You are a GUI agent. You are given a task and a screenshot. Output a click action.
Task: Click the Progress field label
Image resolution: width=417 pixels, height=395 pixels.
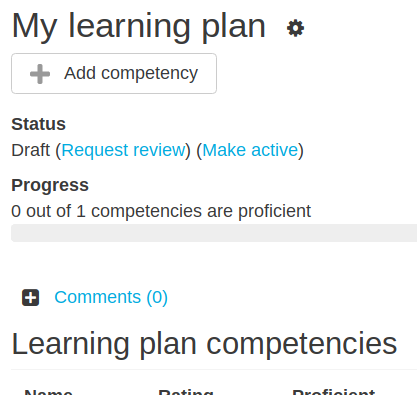(50, 185)
